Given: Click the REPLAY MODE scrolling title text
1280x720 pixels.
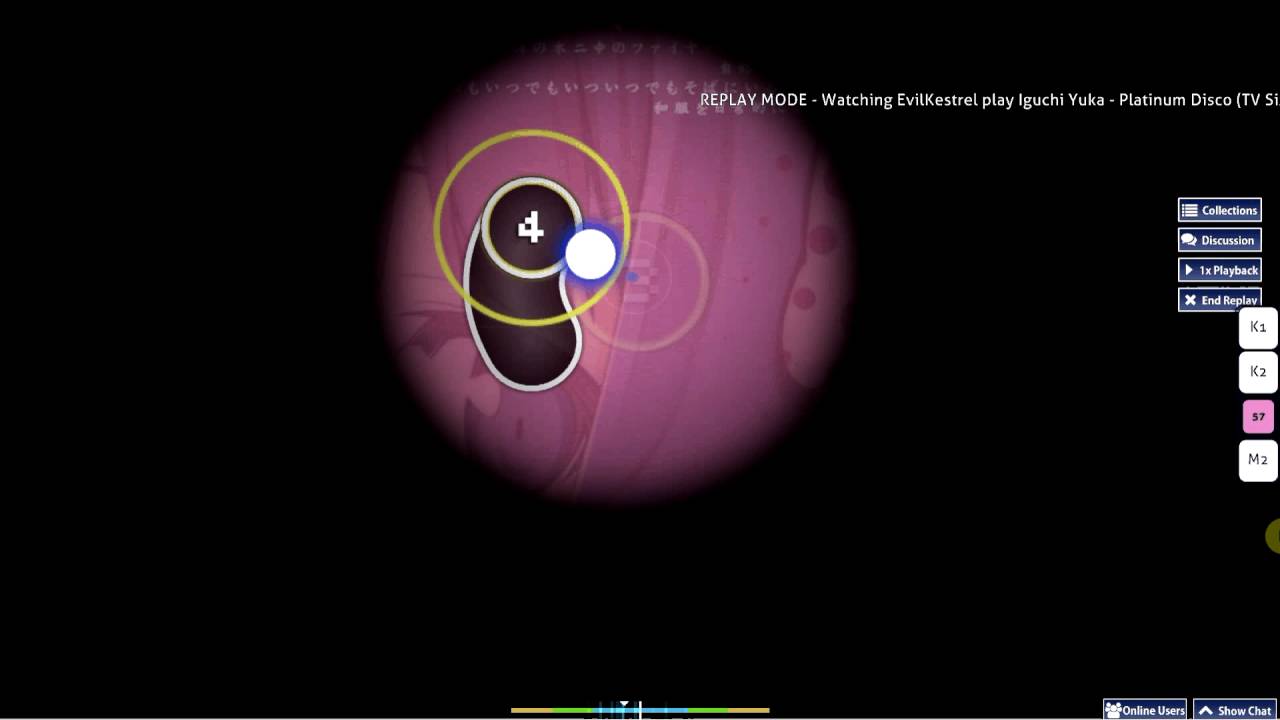Looking at the screenshot, I should click(990, 100).
